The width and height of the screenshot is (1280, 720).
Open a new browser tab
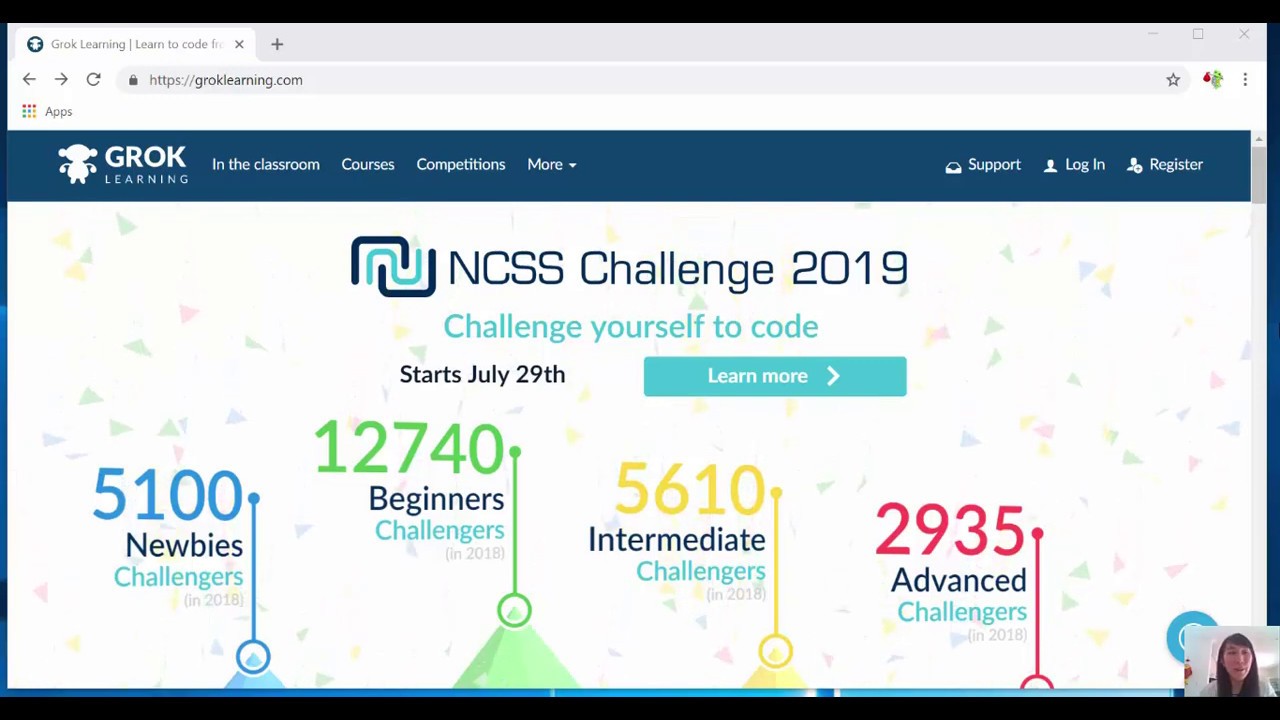[x=277, y=44]
